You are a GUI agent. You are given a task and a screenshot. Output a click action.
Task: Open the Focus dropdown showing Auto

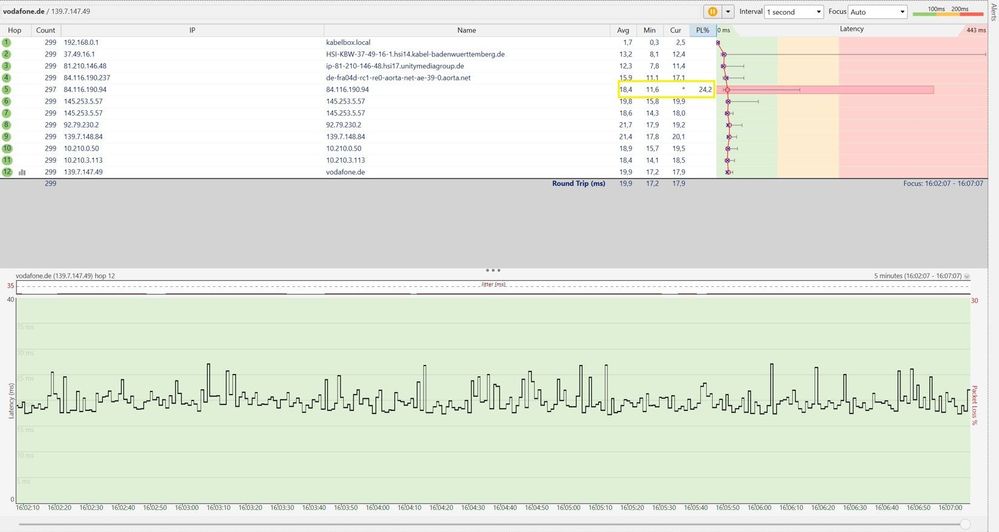[x=877, y=11]
